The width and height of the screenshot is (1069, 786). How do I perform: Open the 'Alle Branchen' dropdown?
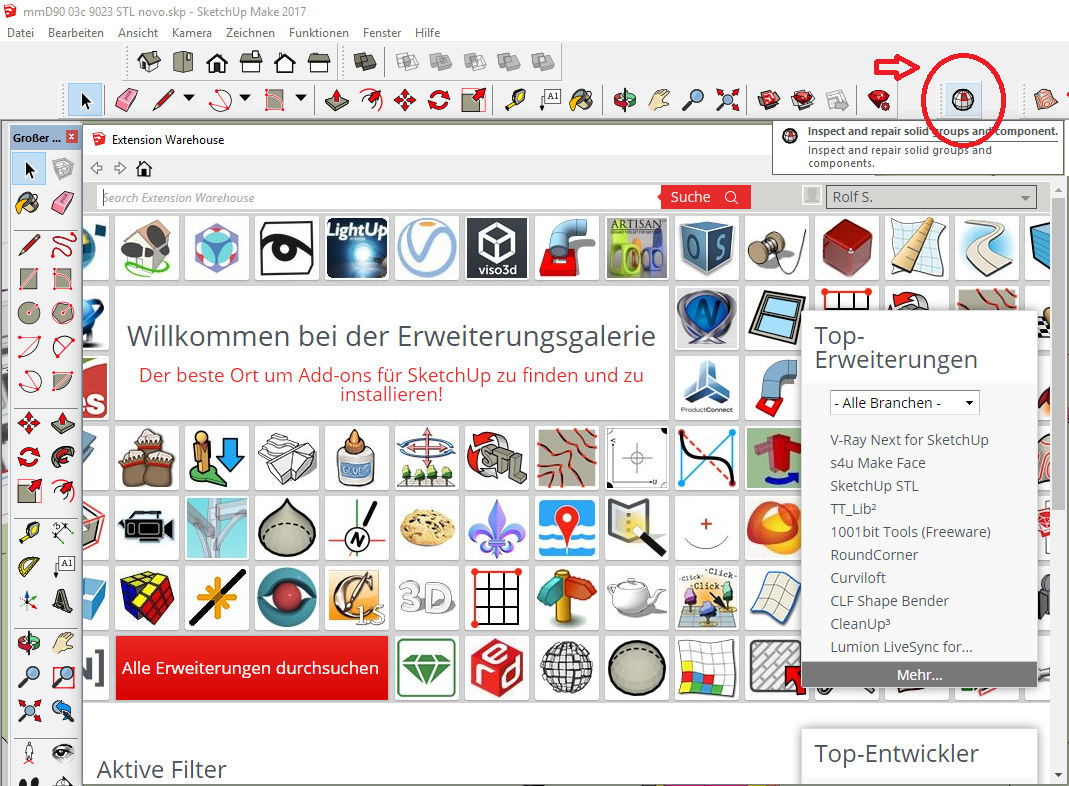904,403
